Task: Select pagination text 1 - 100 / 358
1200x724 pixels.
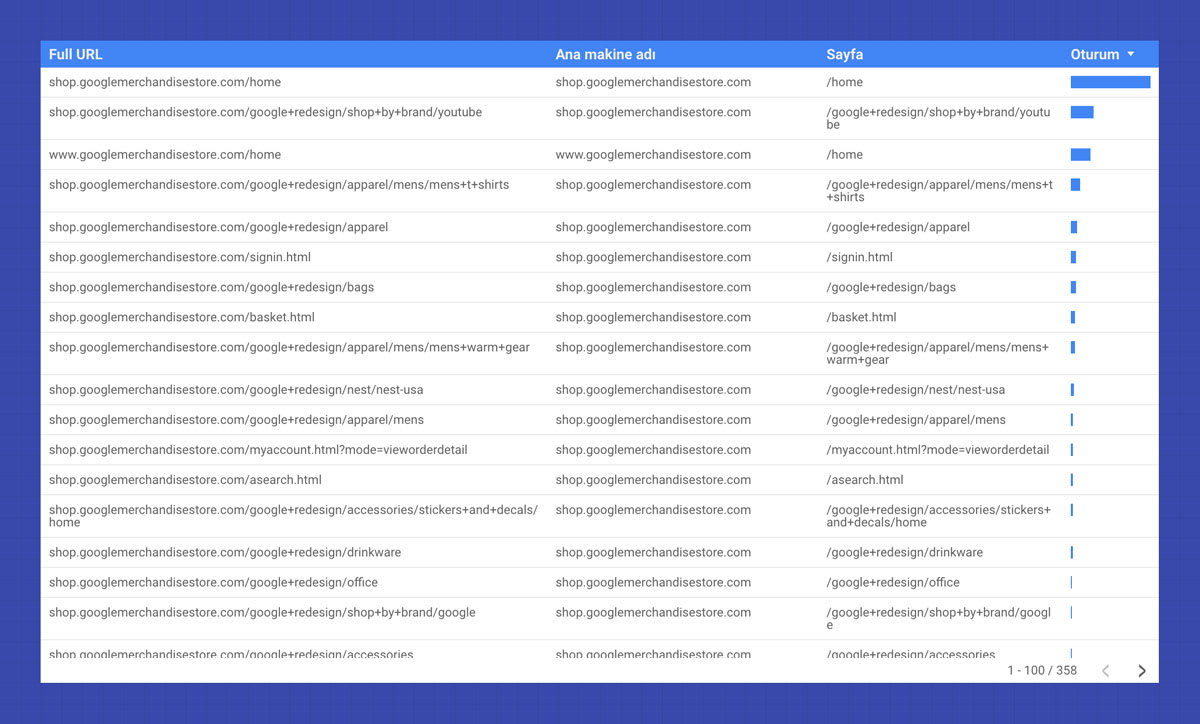Action: coord(1042,670)
